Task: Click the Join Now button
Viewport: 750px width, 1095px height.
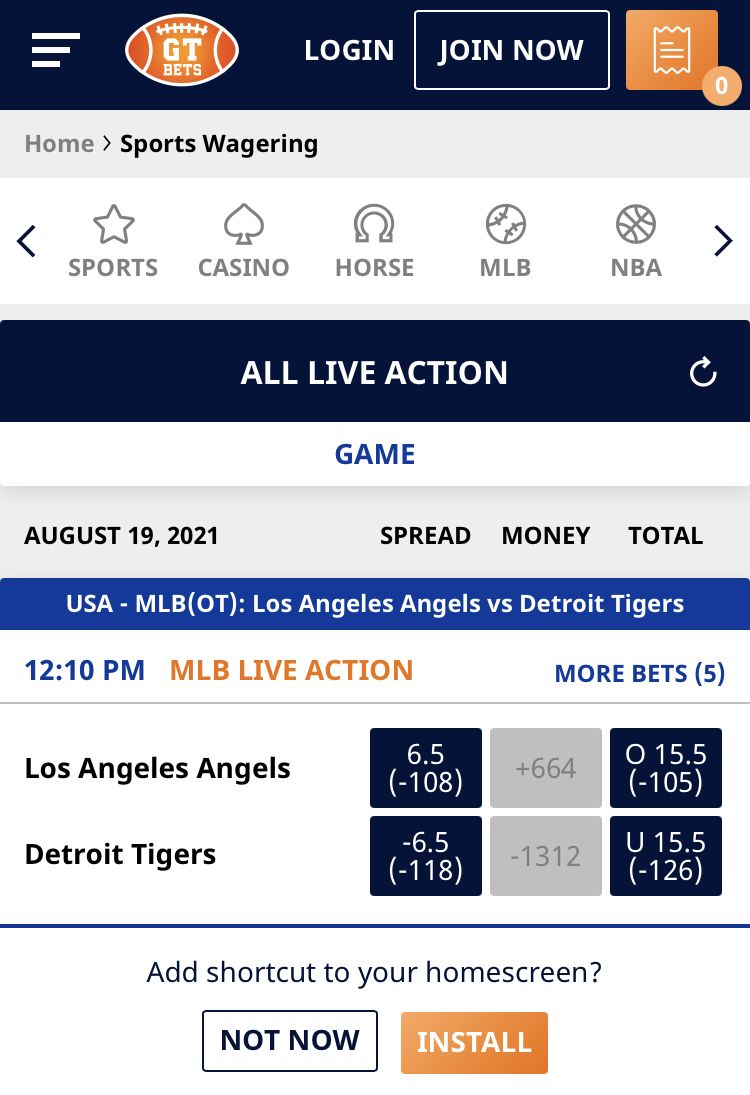Action: click(512, 50)
